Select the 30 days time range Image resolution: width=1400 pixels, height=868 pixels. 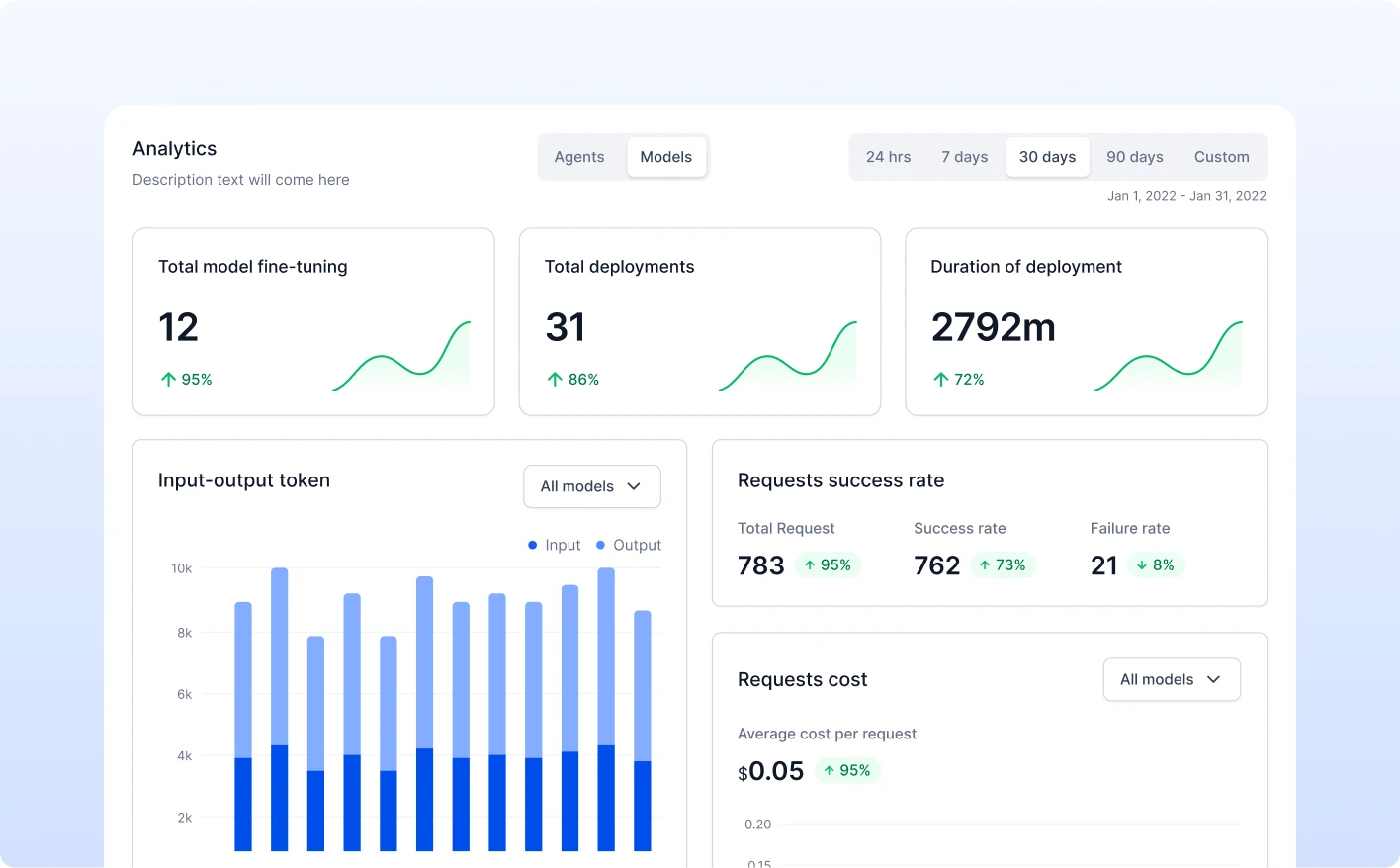pyautogui.click(x=1048, y=157)
